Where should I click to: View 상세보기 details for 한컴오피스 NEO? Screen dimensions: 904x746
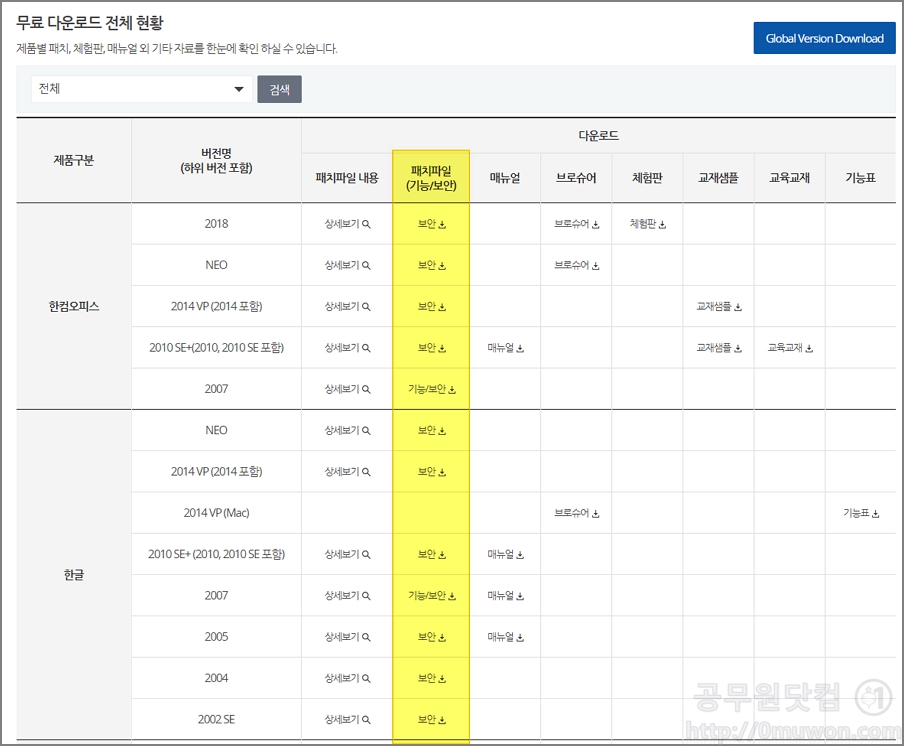(347, 265)
